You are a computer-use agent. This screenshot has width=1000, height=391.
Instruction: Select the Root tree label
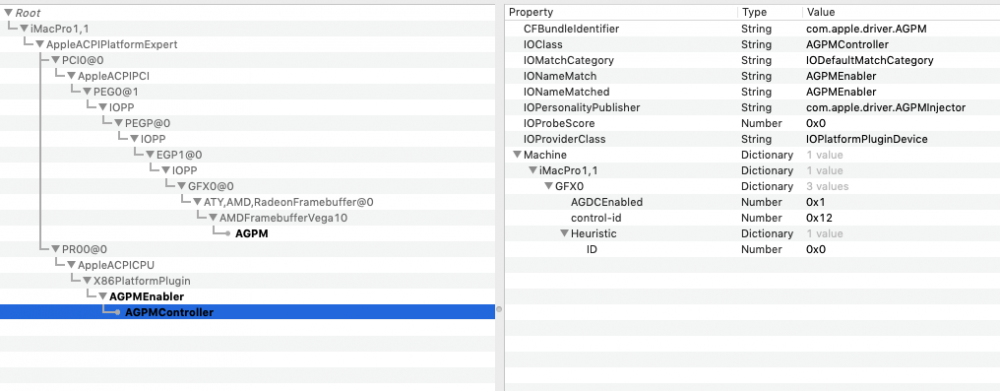(28, 13)
